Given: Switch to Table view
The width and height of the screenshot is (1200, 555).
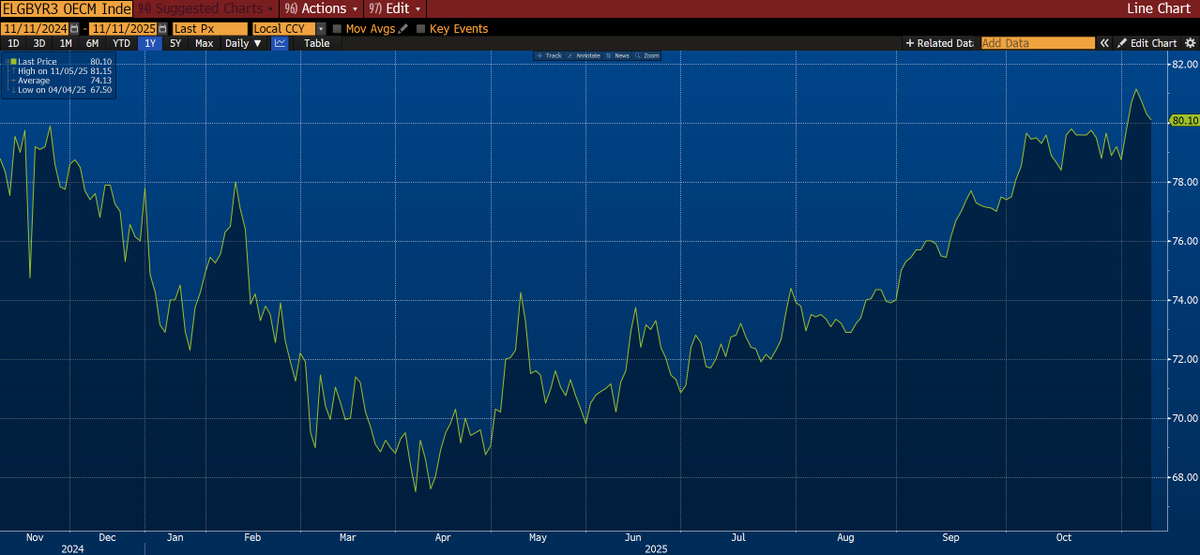Looking at the screenshot, I should [x=316, y=43].
